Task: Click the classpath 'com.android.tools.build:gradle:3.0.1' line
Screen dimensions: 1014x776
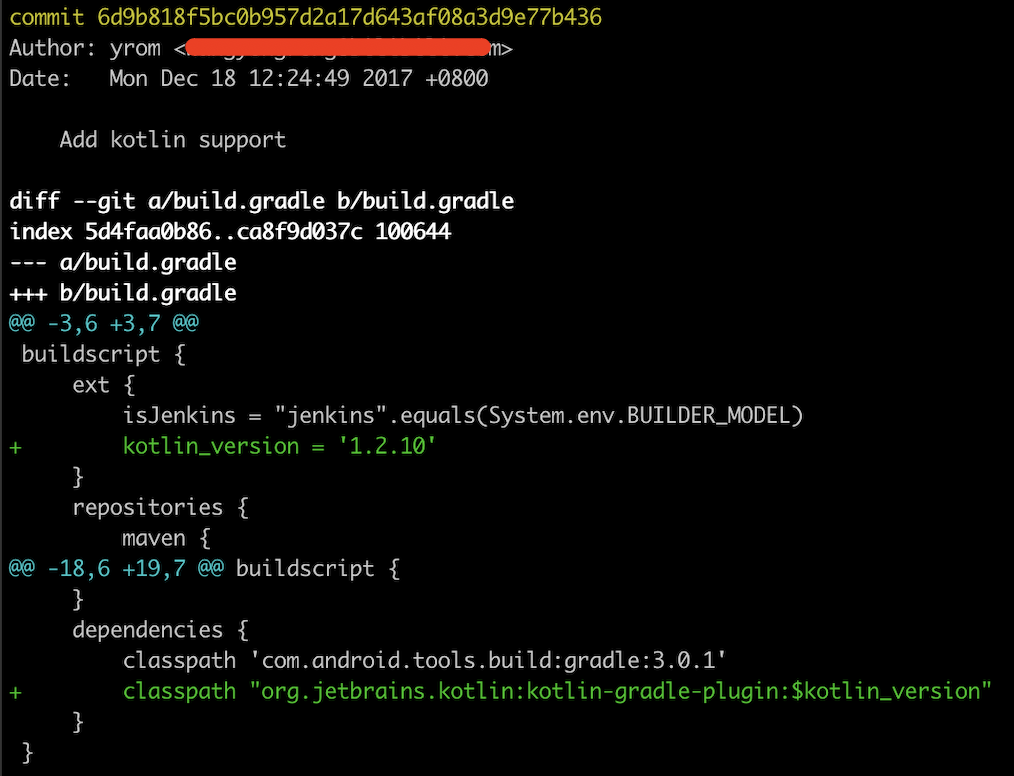Action: (425, 661)
